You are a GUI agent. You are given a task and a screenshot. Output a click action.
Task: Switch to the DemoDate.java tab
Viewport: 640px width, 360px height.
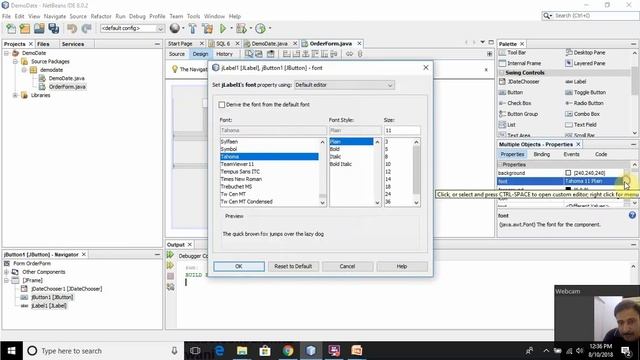coord(269,44)
